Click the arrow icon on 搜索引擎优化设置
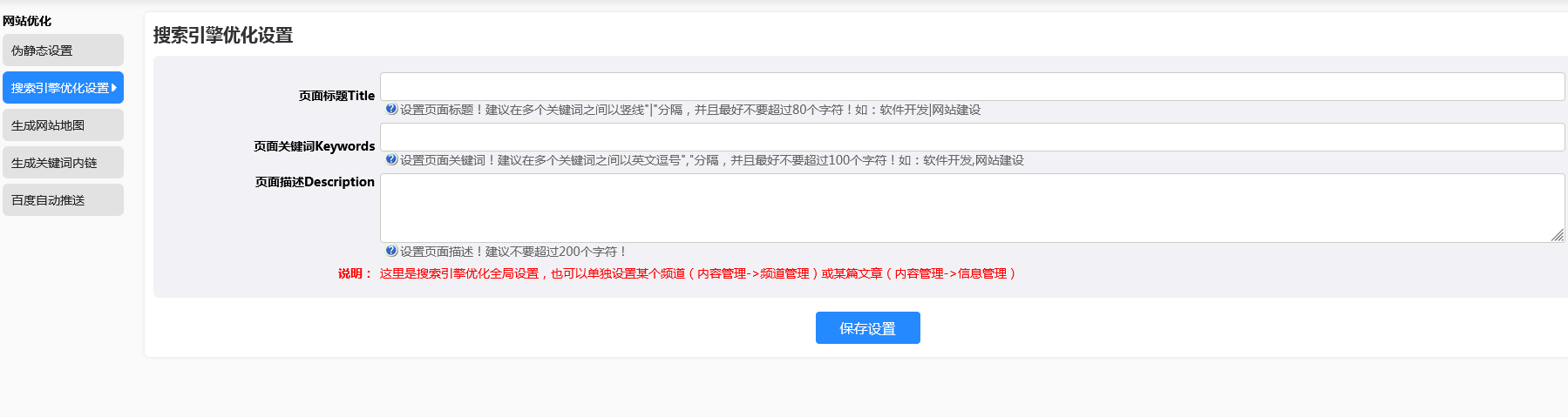The height and width of the screenshot is (417, 1568). (x=114, y=88)
